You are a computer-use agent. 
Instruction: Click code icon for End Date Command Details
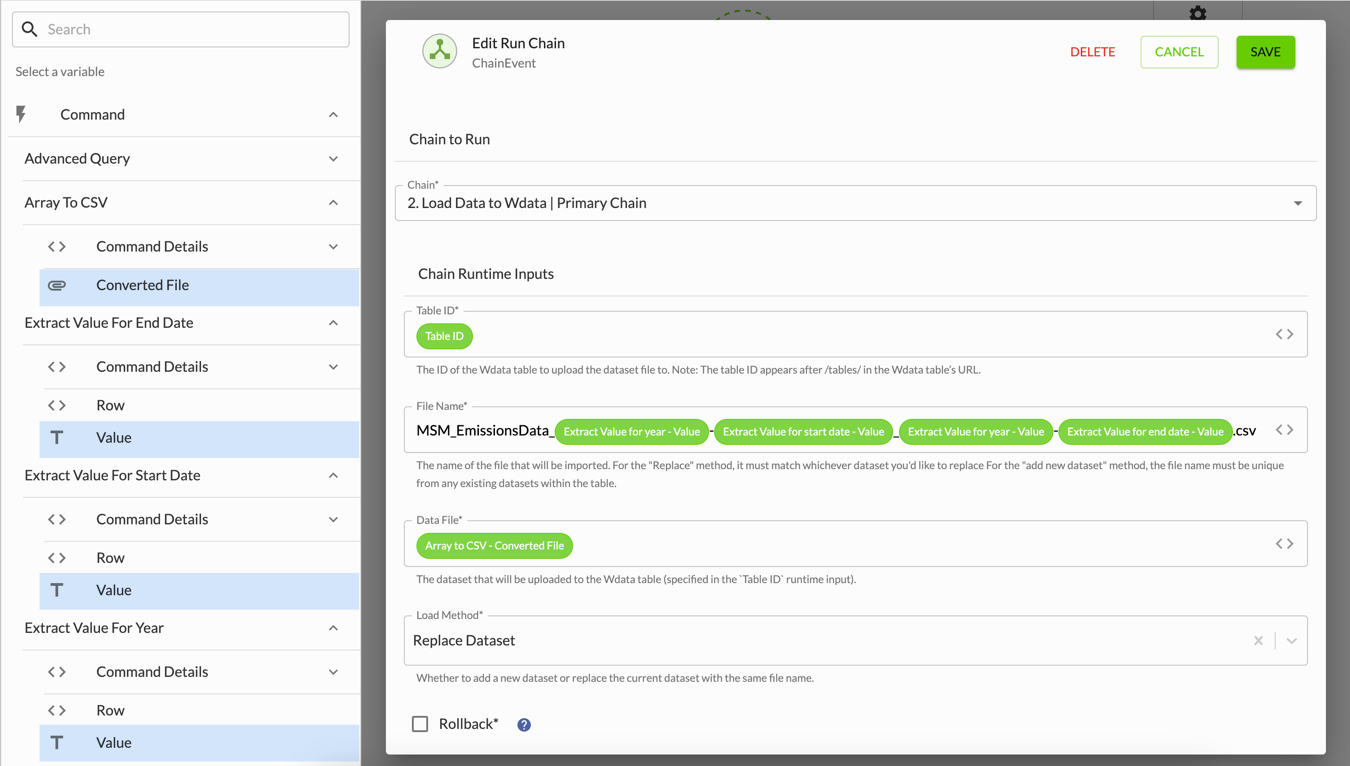57,367
